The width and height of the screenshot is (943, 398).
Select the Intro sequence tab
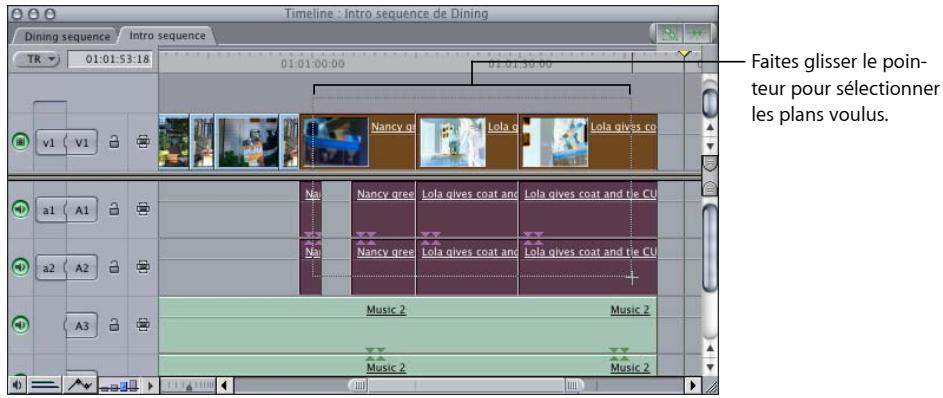point(167,36)
